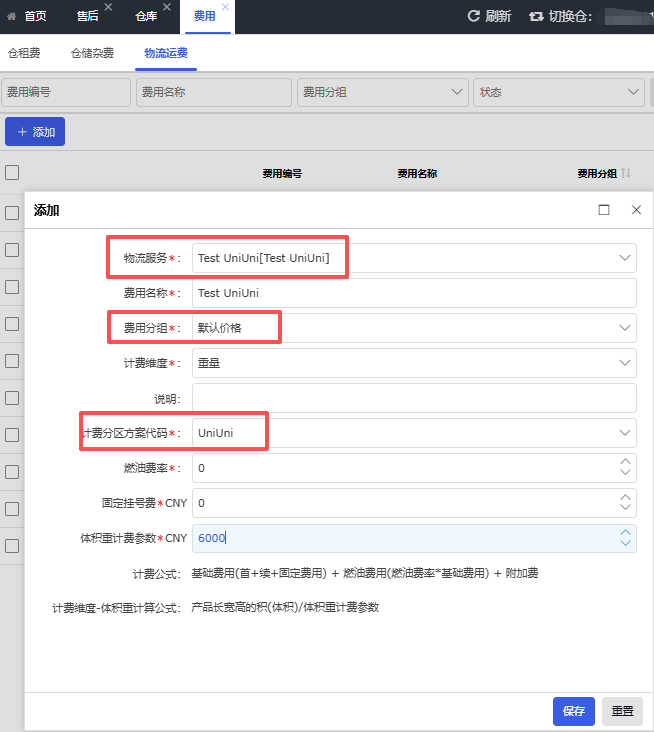Click the 重置 button
The width and height of the screenshot is (654, 732).
click(x=622, y=711)
